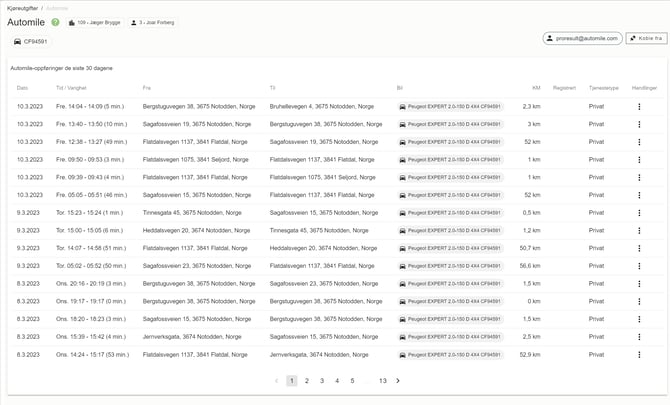Select current page 1 in pagination

(292, 381)
